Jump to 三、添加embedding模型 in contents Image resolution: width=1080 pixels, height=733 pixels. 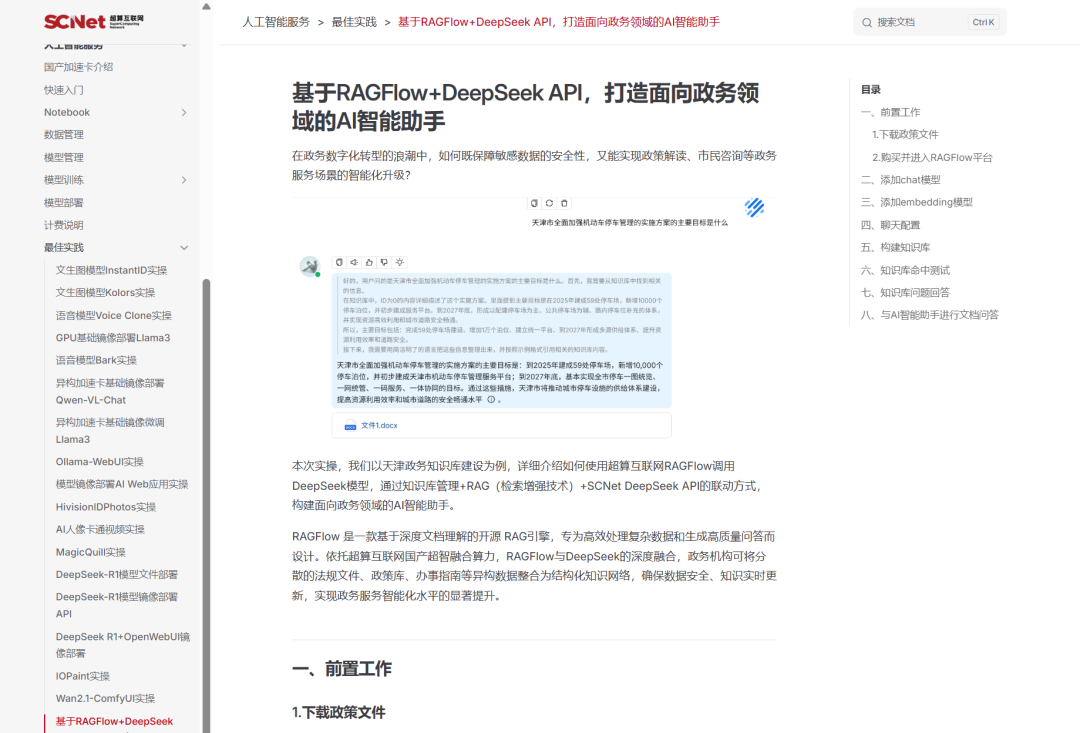[x=917, y=202]
